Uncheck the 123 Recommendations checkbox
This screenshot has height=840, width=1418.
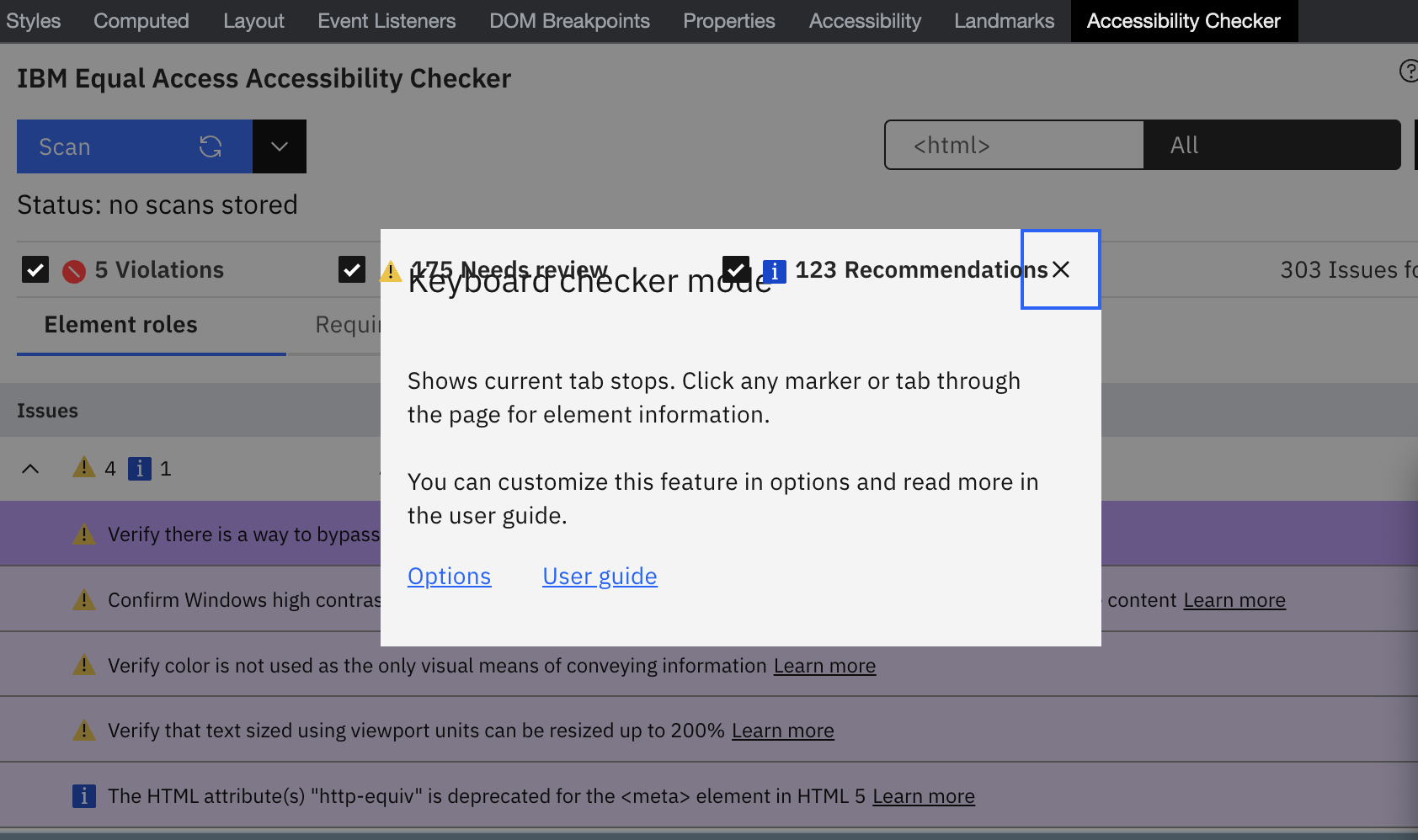pyautogui.click(x=736, y=269)
